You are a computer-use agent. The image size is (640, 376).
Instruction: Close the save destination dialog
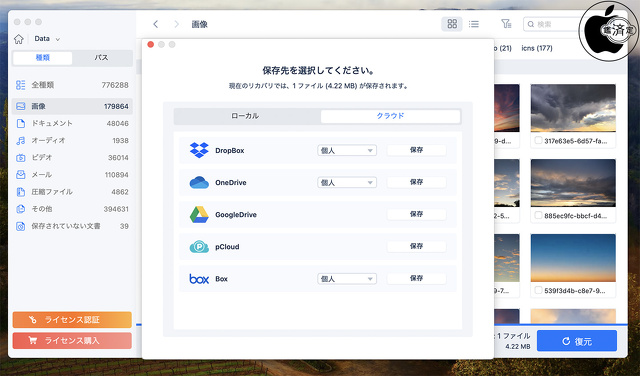pyautogui.click(x=151, y=44)
